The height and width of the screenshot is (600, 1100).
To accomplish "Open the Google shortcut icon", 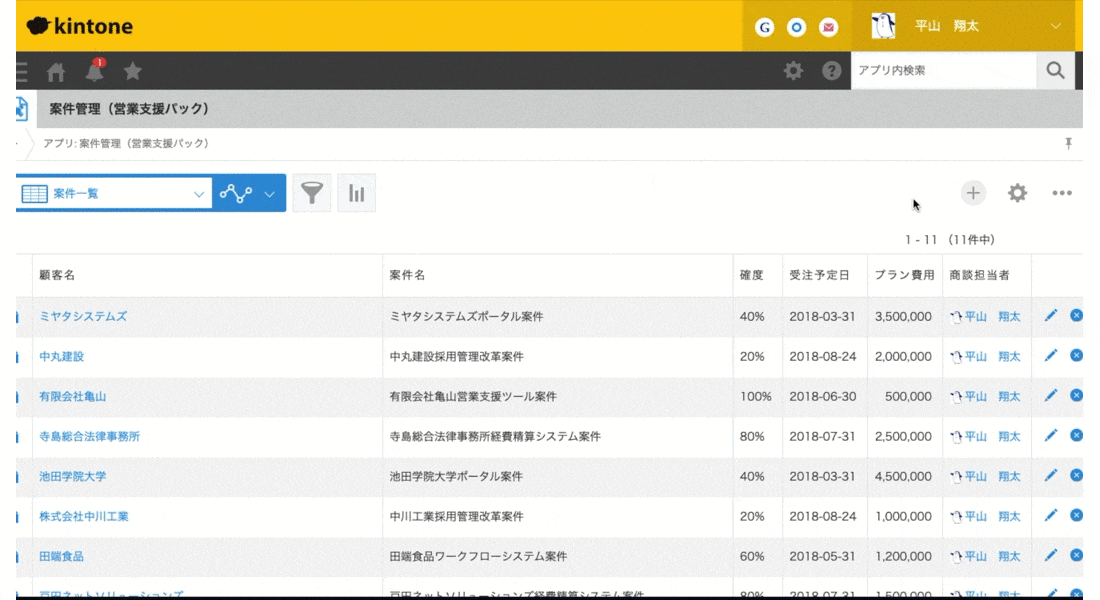I will (764, 27).
